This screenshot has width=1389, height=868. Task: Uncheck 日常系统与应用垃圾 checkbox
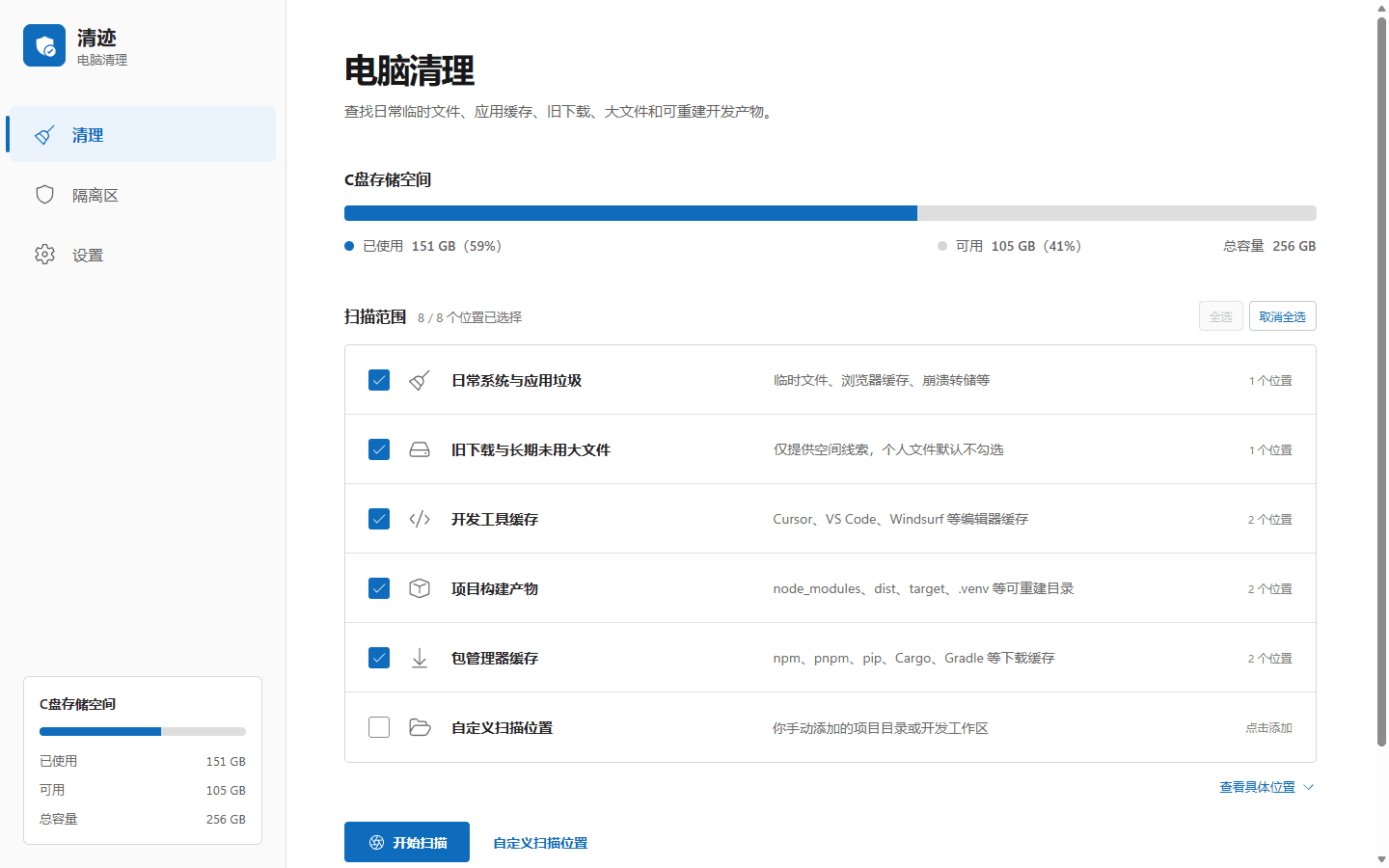(x=379, y=380)
